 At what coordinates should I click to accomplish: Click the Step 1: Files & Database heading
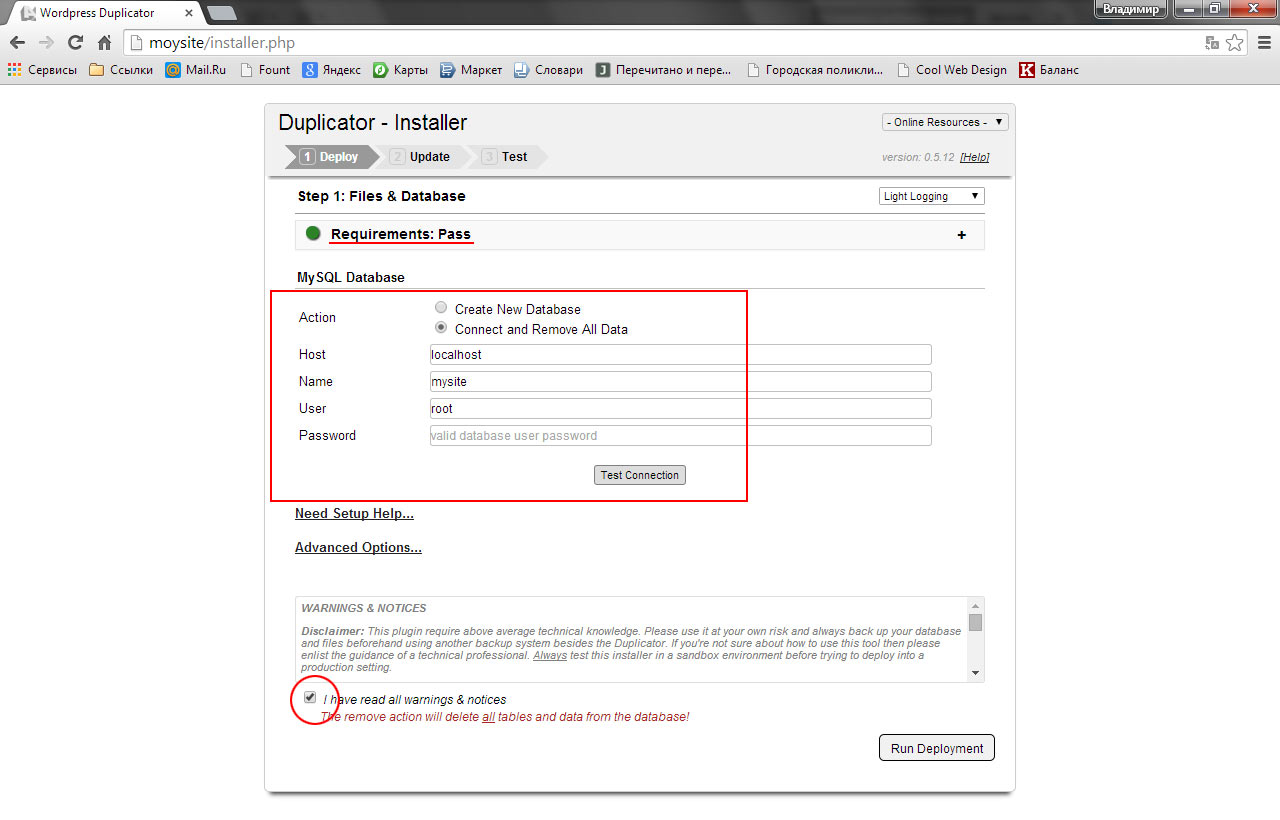[382, 196]
